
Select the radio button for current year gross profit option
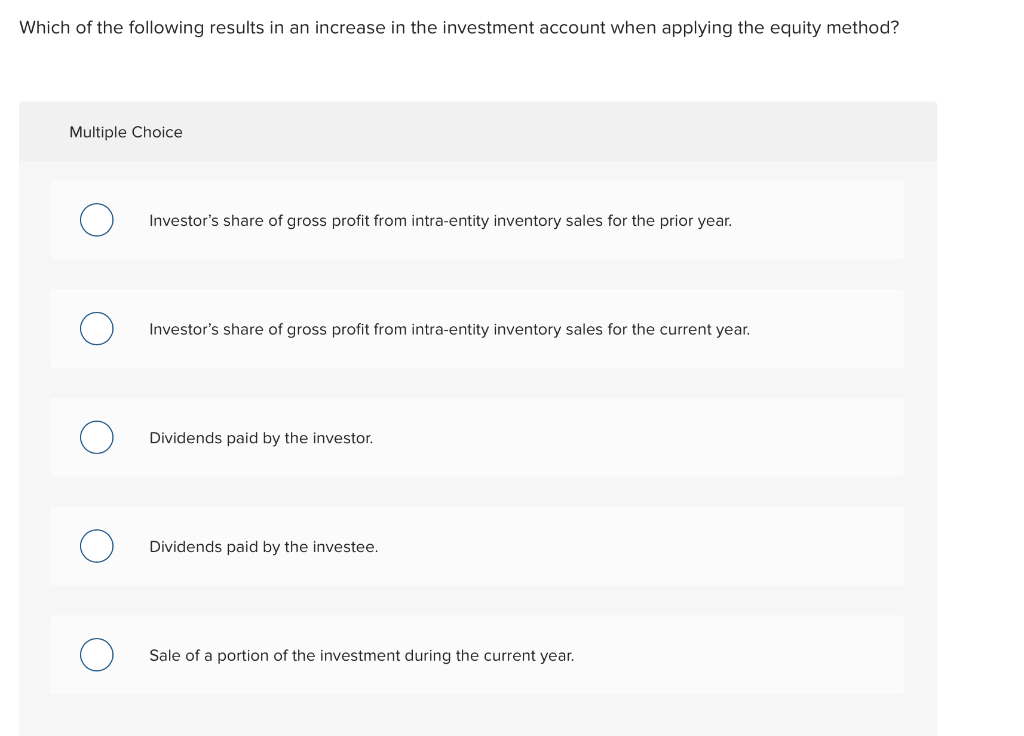(96, 328)
